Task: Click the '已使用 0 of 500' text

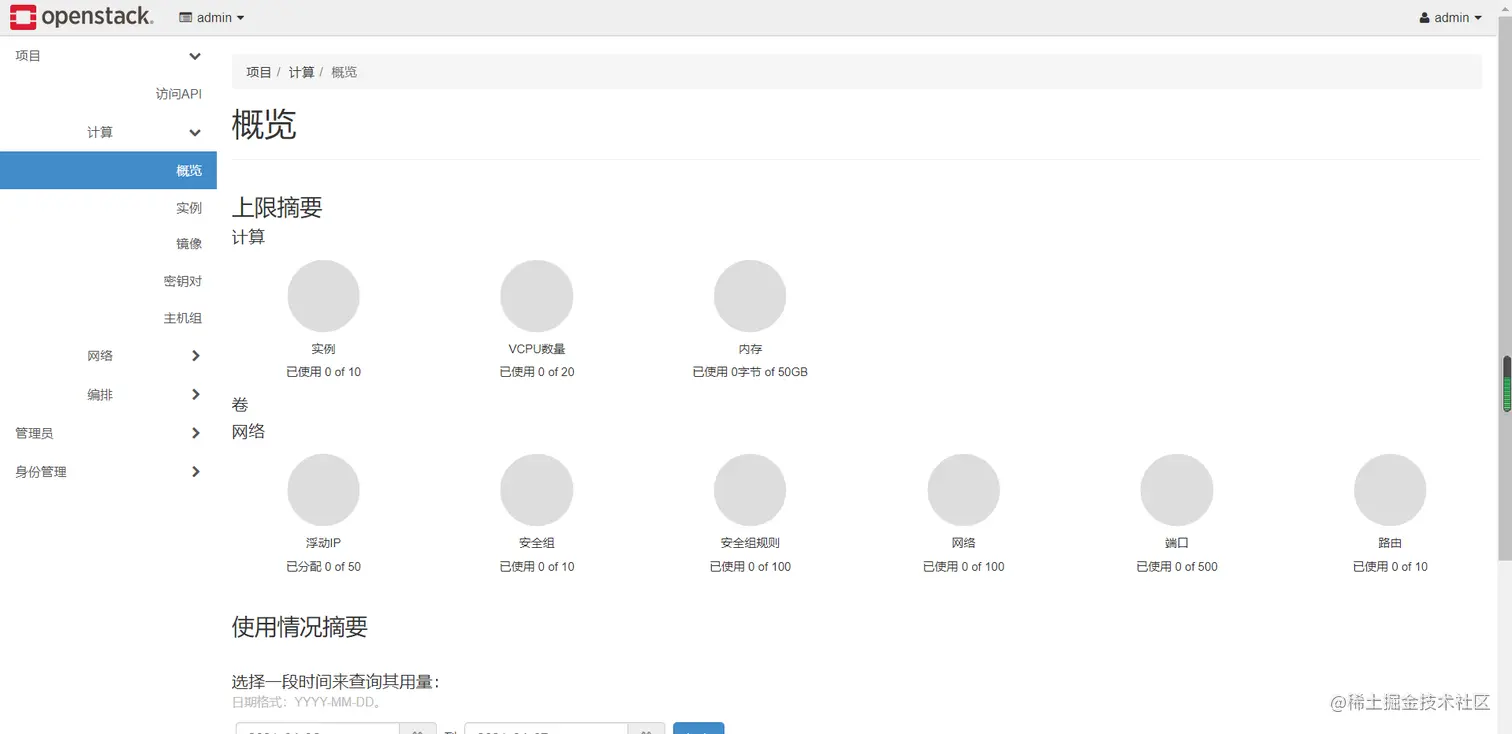Action: [1177, 567]
